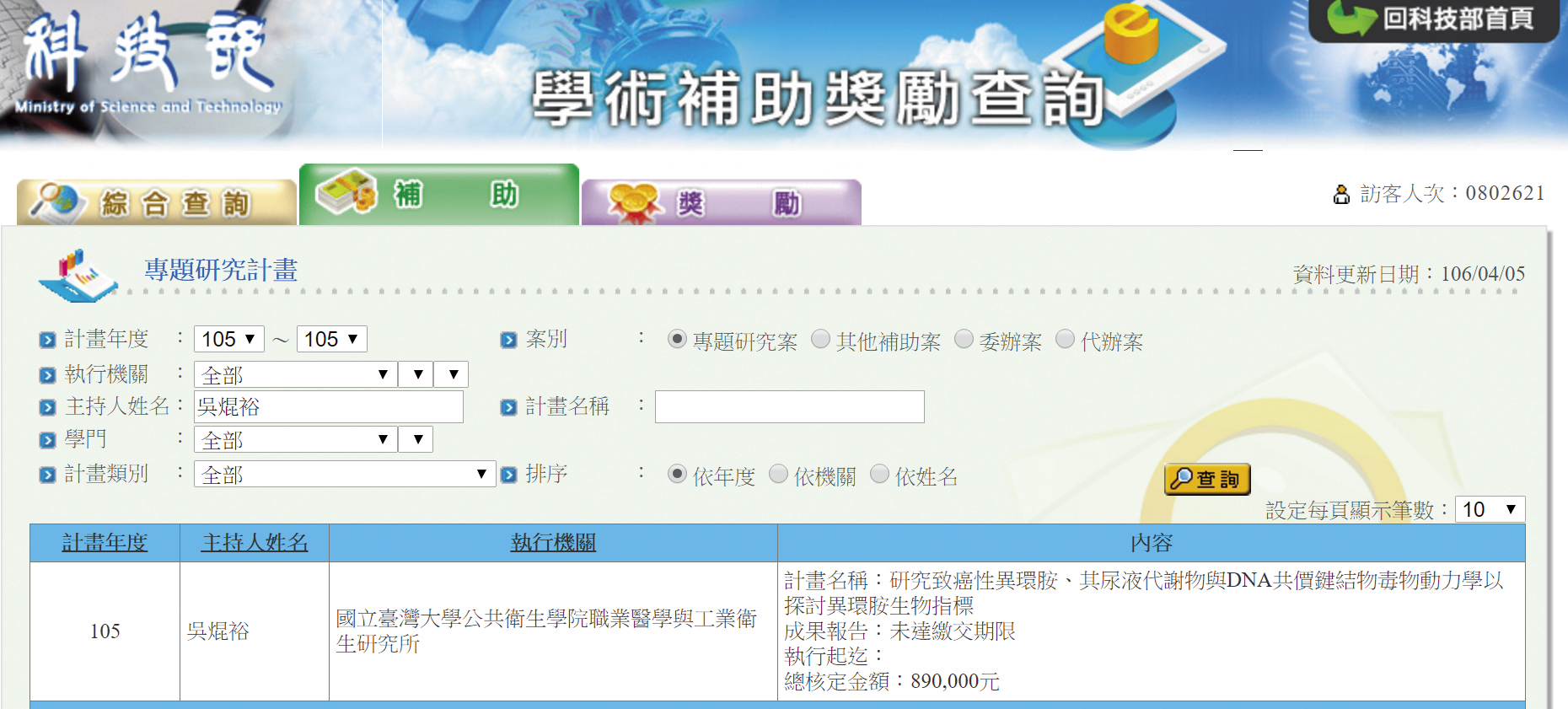Expand the 計畫類別 dropdown
This screenshot has width=1568, height=709.
click(x=345, y=474)
